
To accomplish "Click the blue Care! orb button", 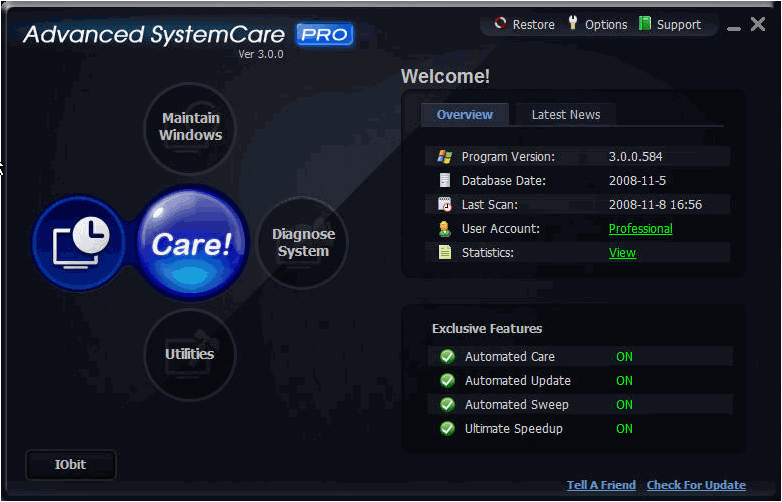I will (192, 243).
